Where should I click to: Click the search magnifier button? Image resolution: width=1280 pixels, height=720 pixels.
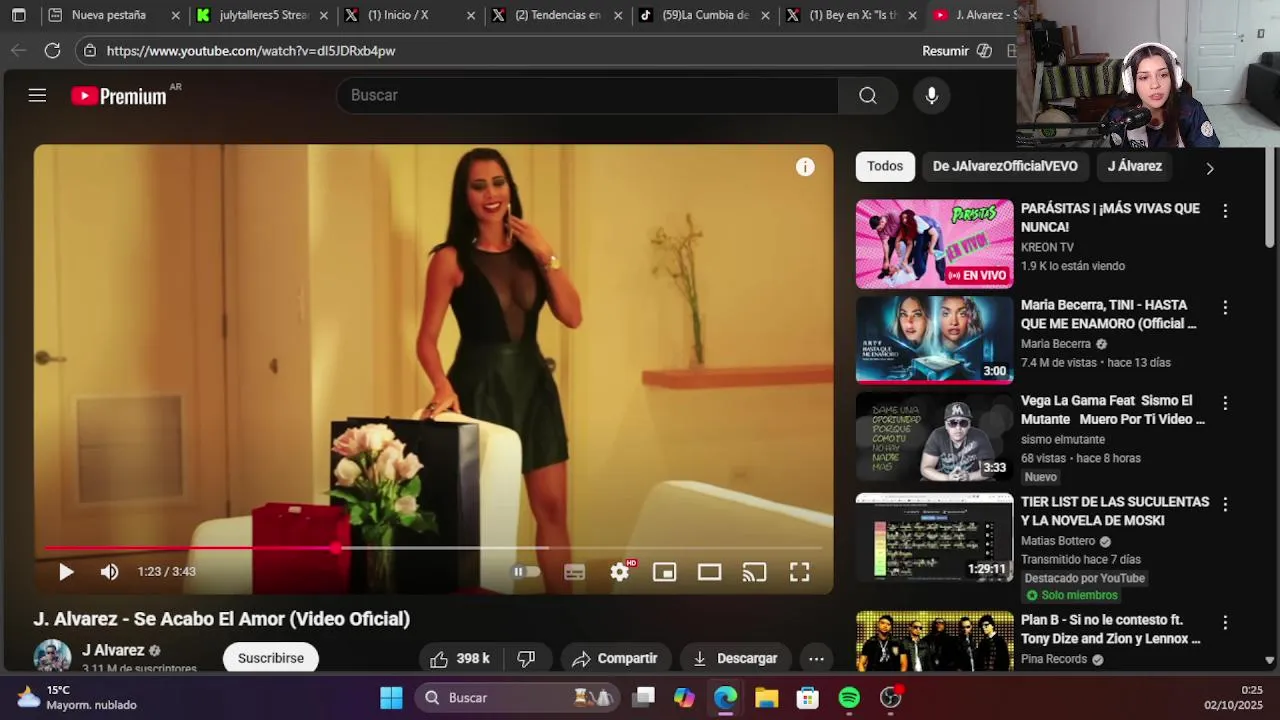868,95
